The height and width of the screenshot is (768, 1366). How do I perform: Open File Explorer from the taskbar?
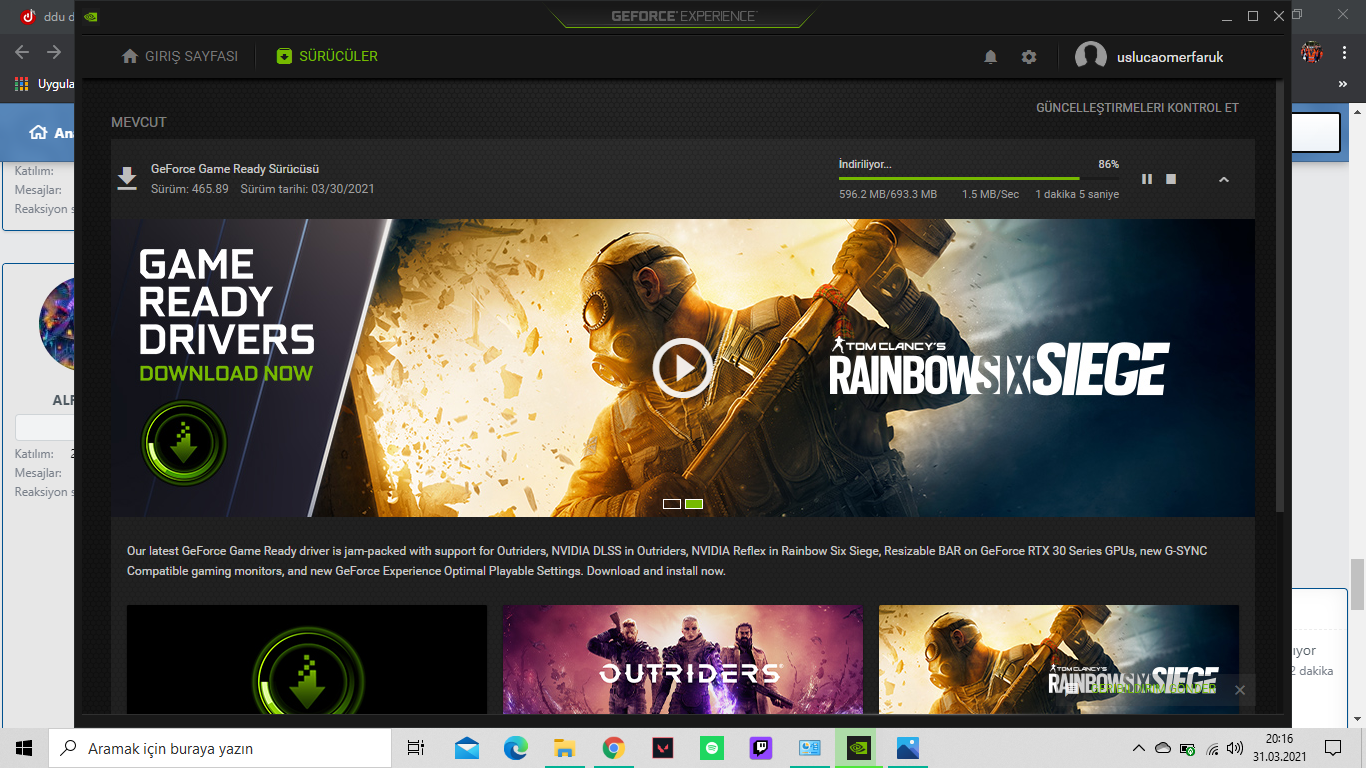[x=564, y=748]
